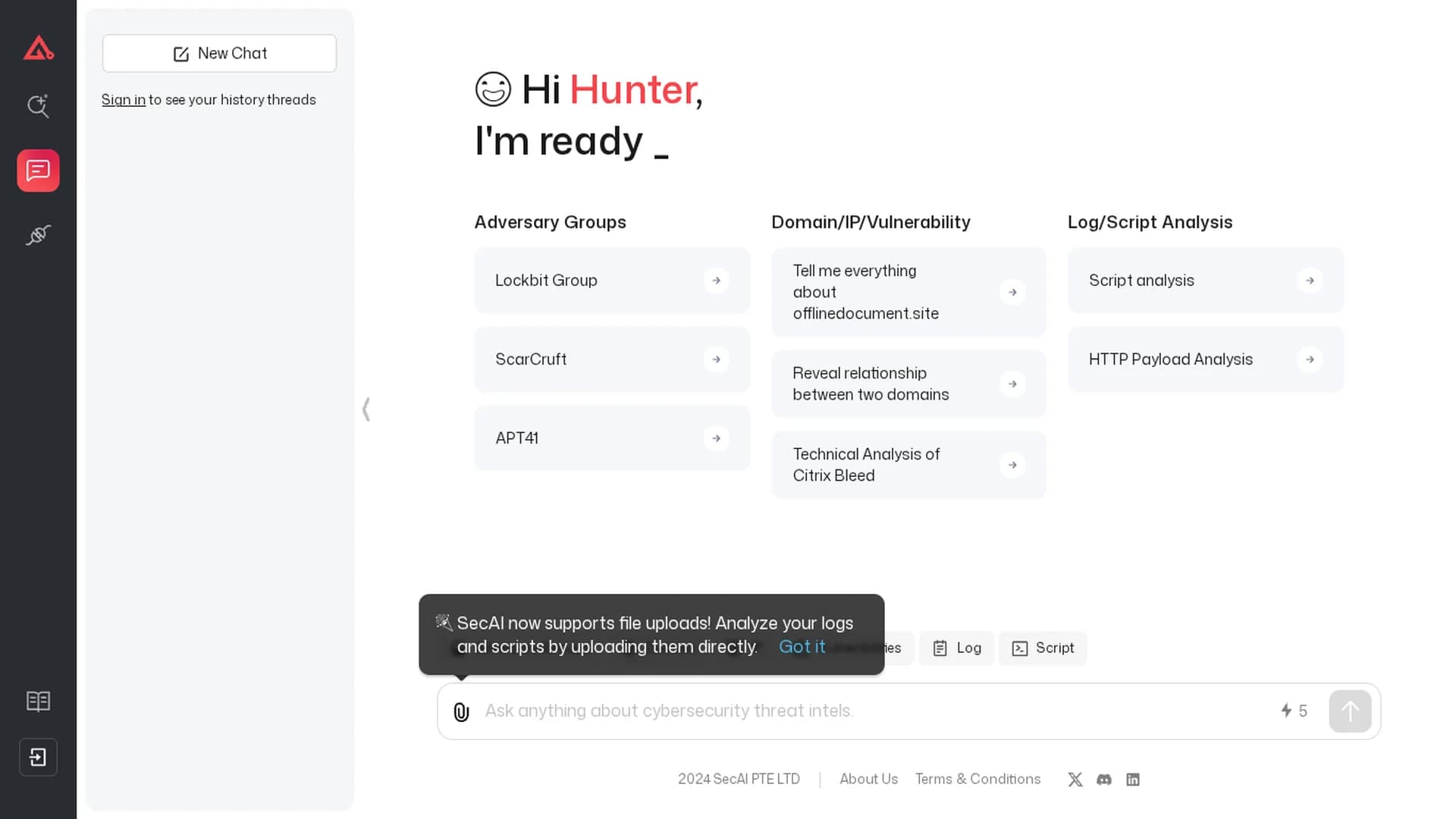Open the integrations plug icon
Image resolution: width=1456 pixels, height=819 pixels.
tap(38, 235)
